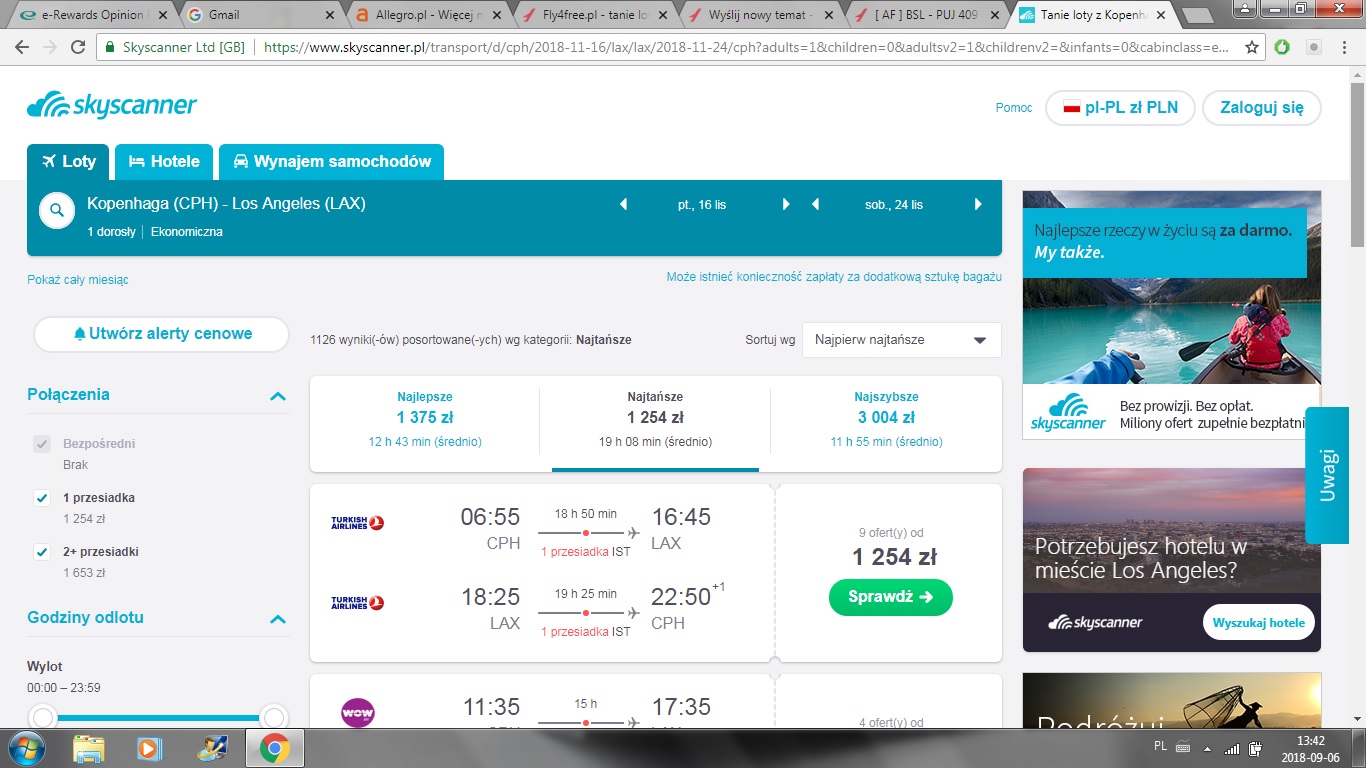Select previous day for sob., 24 lis return

(x=816, y=204)
